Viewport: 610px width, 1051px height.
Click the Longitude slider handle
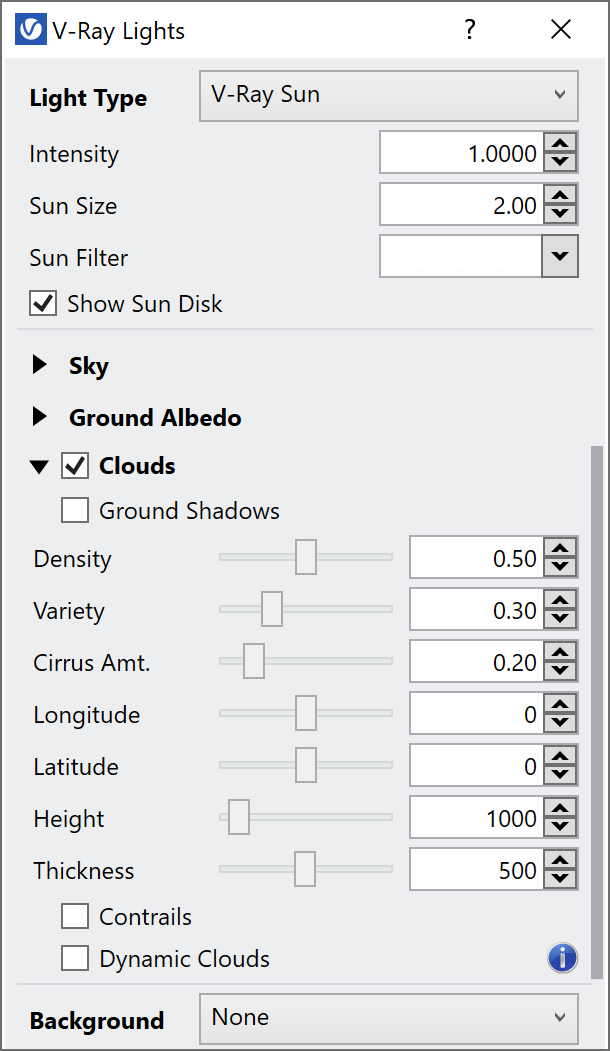click(306, 713)
